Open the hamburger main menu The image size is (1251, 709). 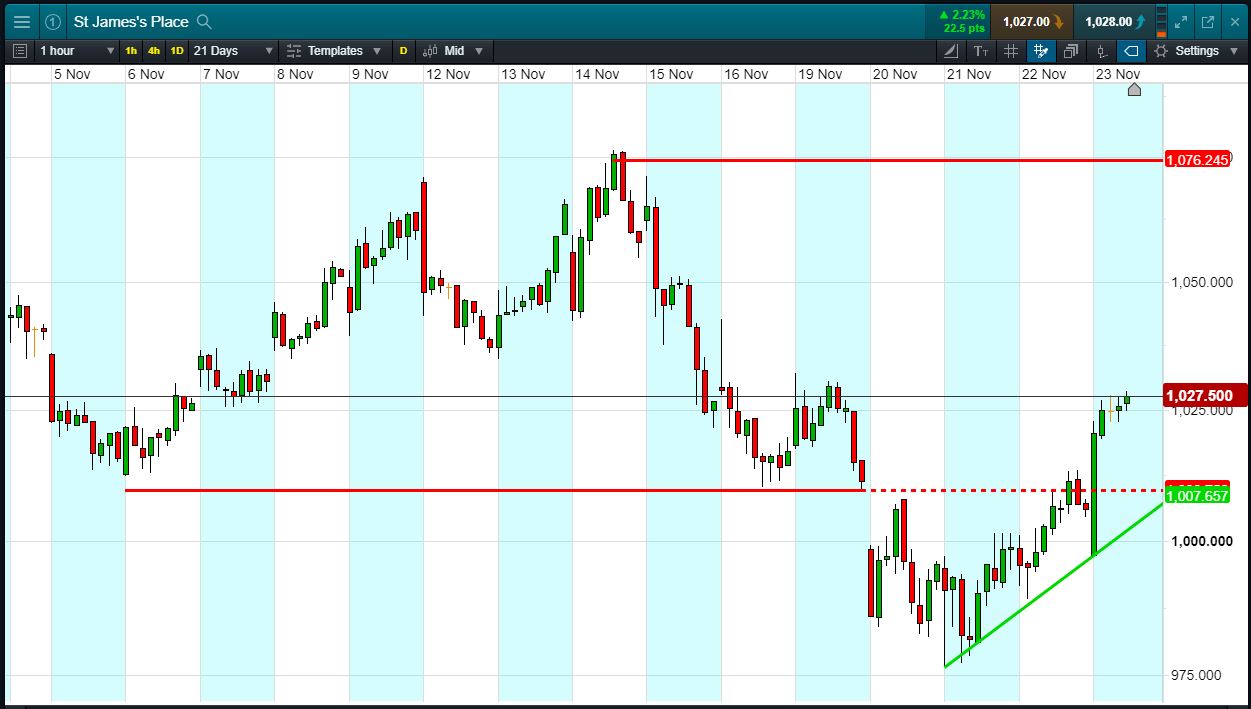coord(22,21)
